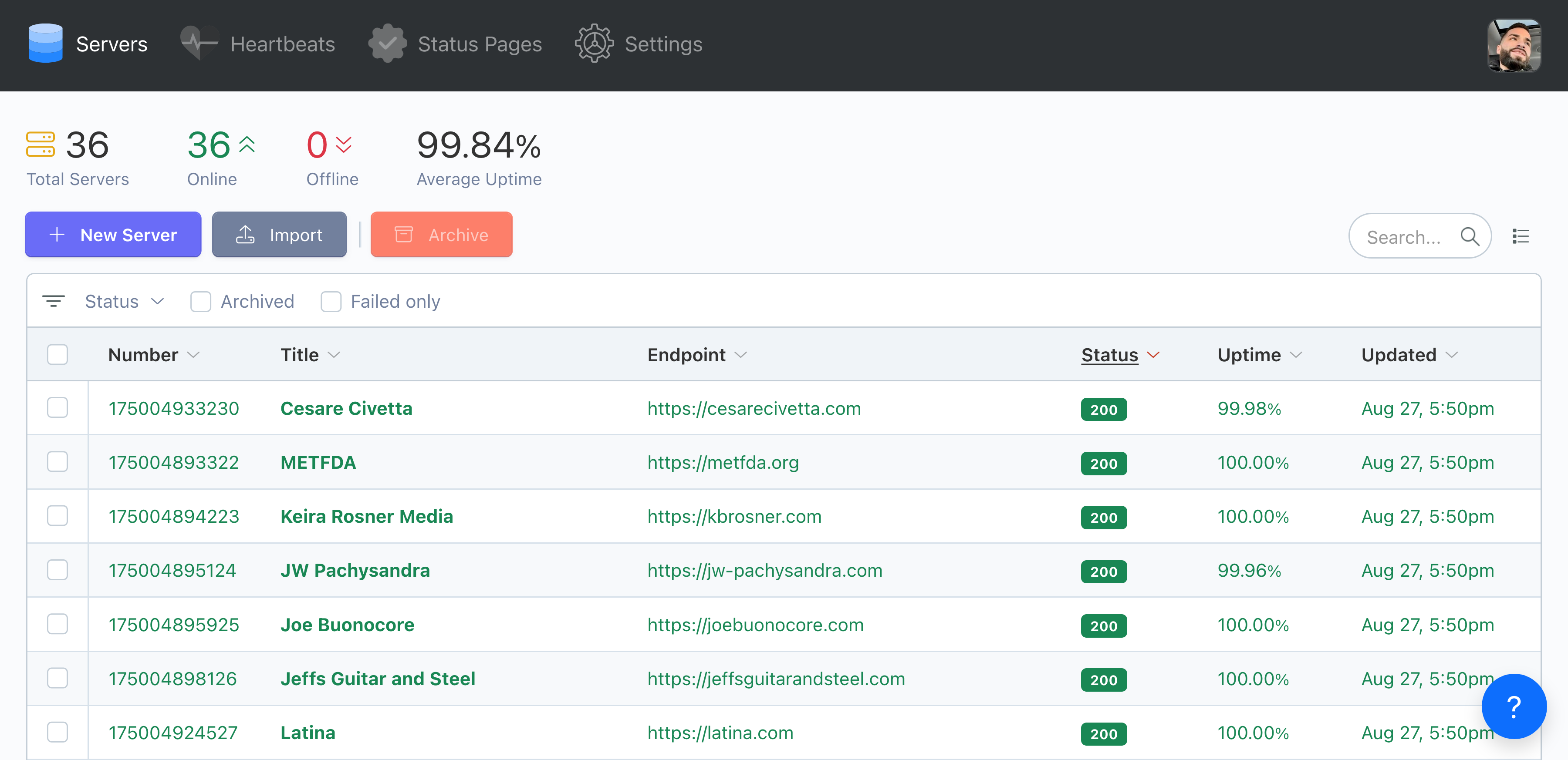Open Settings via the gear icon
1568x760 pixels.
(594, 43)
